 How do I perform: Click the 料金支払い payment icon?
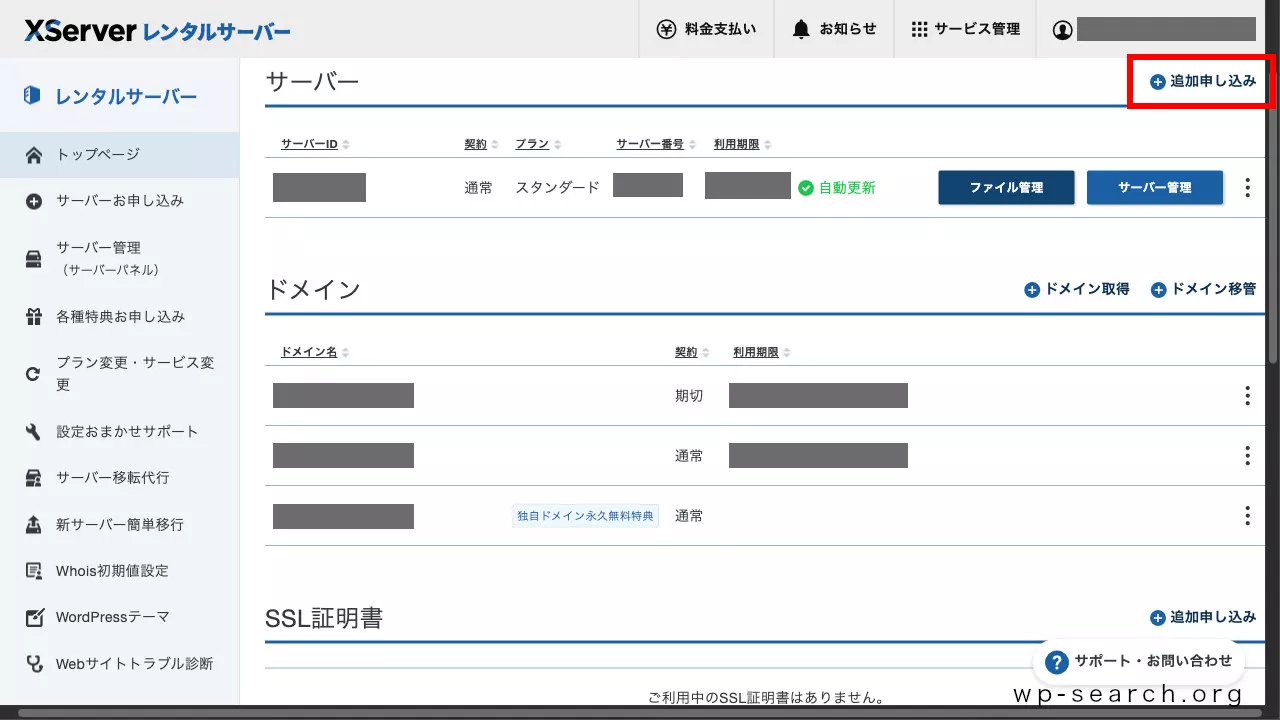[x=665, y=29]
